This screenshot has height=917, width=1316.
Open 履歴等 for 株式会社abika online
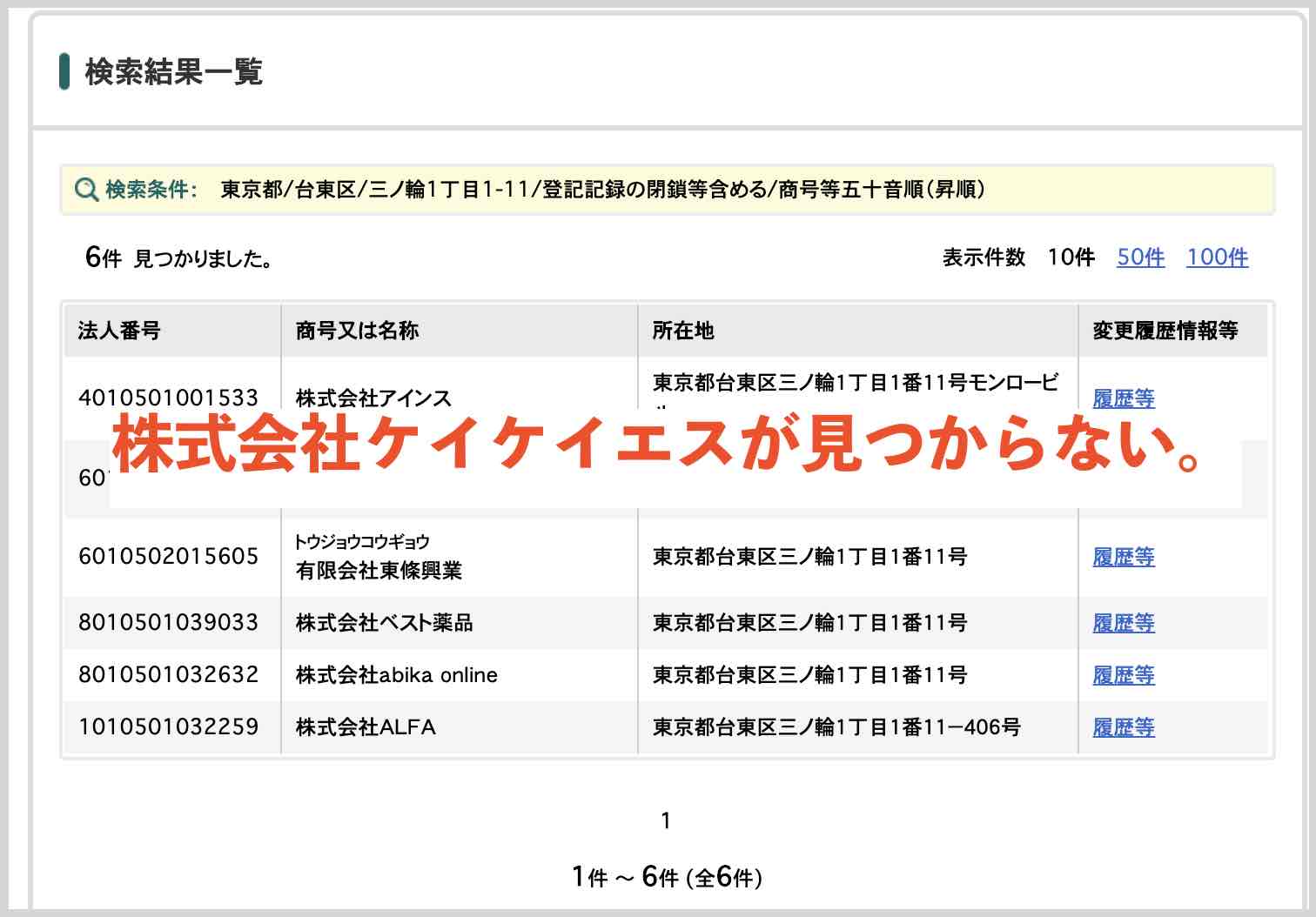1123,675
